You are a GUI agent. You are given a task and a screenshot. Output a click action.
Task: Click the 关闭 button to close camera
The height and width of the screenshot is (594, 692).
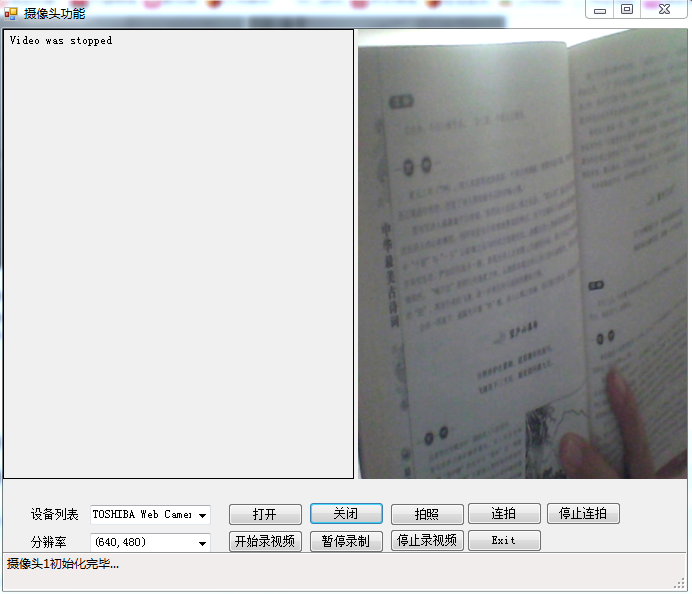pos(346,514)
